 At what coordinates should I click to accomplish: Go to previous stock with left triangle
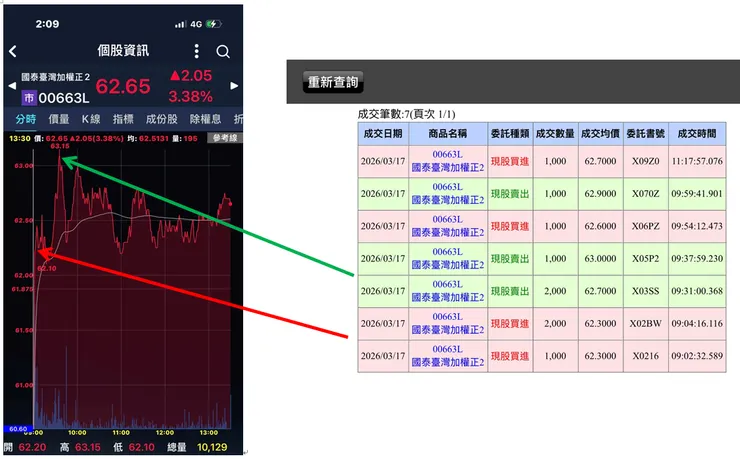click(x=12, y=86)
